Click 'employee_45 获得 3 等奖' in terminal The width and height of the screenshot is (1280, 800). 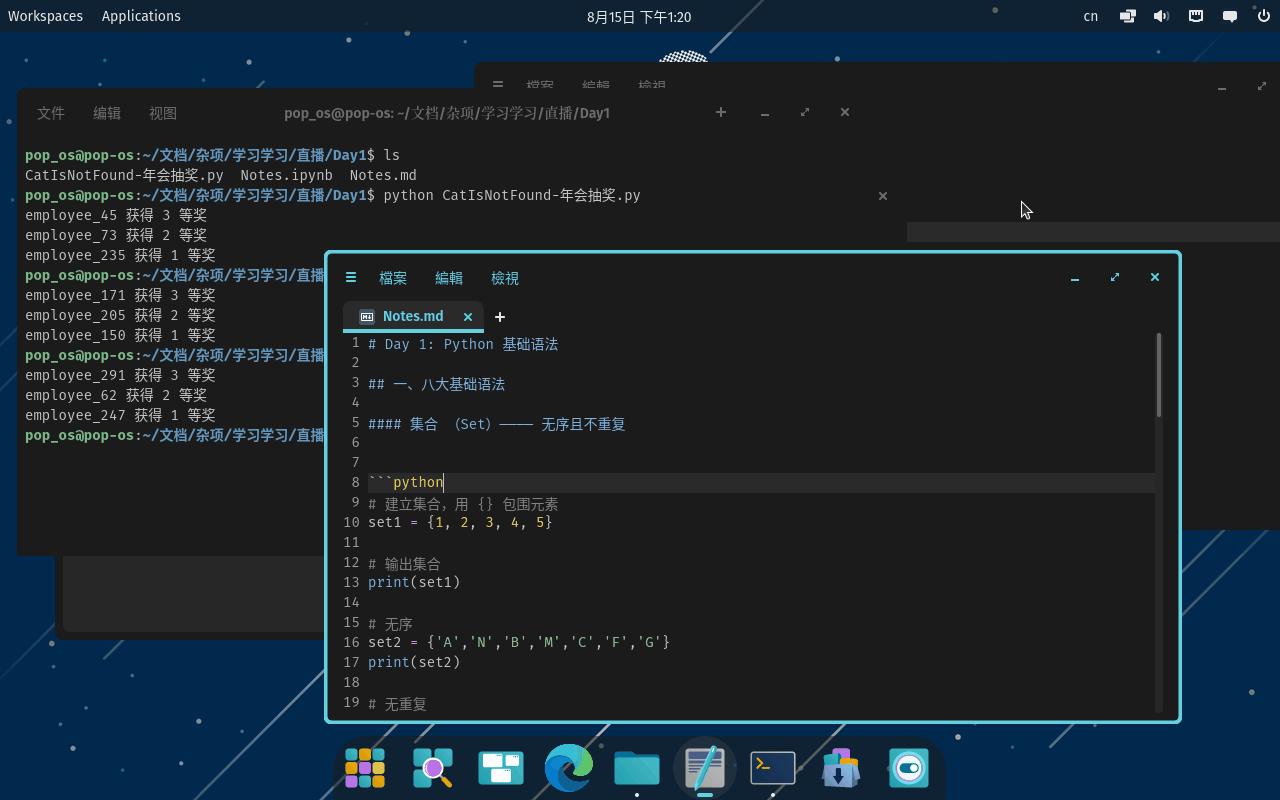[116, 215]
